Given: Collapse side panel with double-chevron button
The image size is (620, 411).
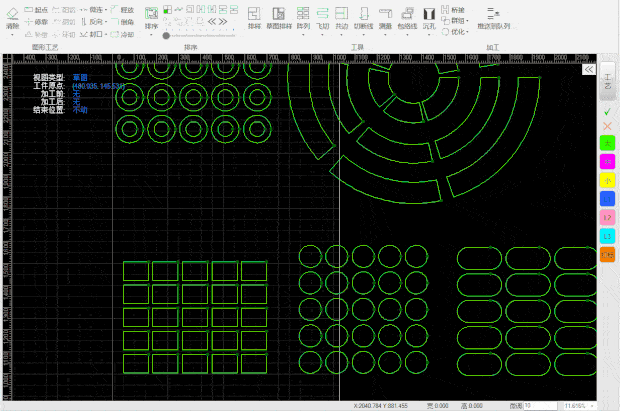Looking at the screenshot, I should [x=589, y=70].
